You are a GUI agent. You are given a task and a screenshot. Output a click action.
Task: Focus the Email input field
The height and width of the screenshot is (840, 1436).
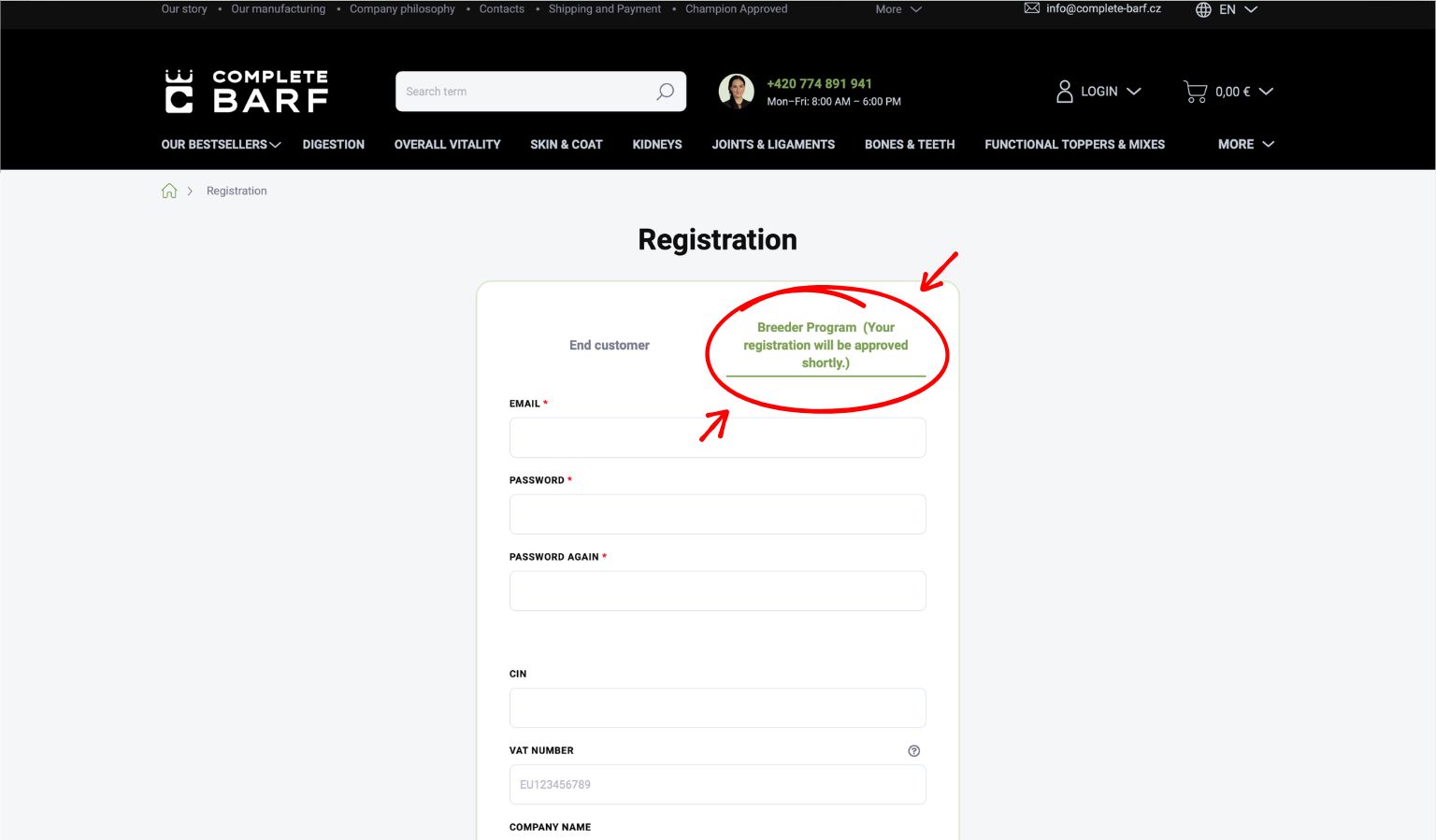click(718, 437)
